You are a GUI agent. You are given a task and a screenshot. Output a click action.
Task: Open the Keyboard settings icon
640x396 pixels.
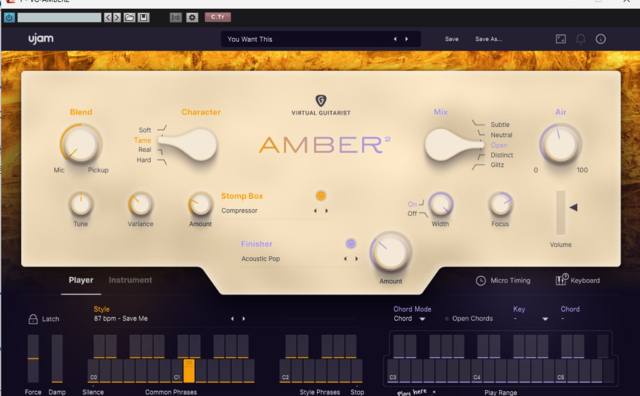click(x=562, y=280)
